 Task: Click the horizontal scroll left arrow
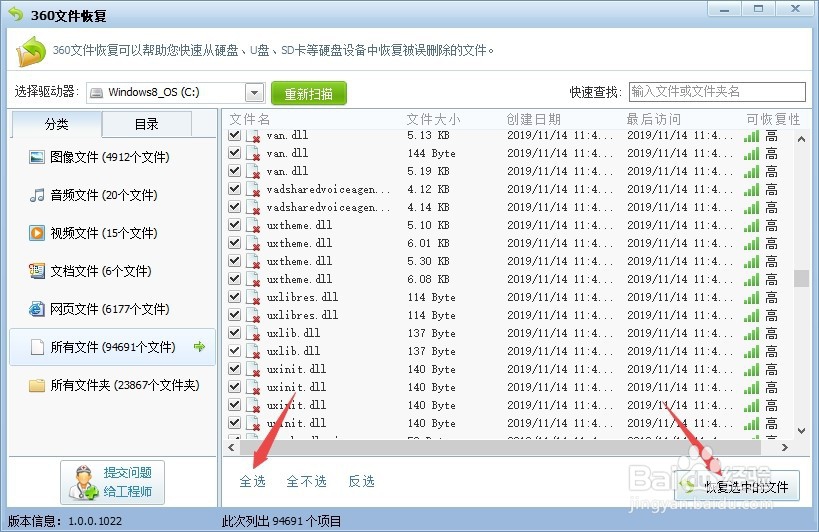pyautogui.click(x=231, y=447)
